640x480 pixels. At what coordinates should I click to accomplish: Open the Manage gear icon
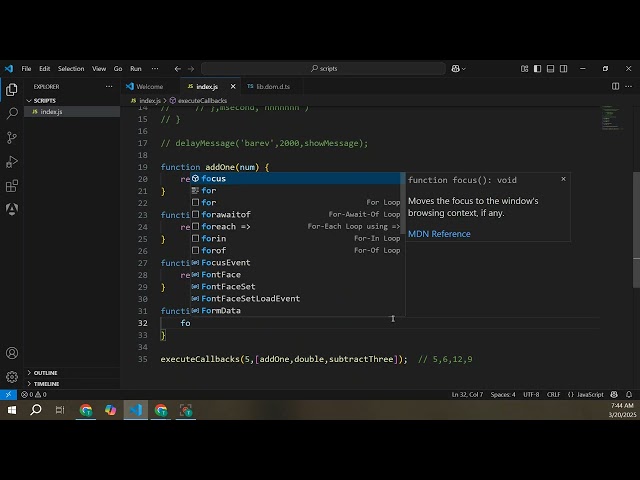click(x=12, y=377)
